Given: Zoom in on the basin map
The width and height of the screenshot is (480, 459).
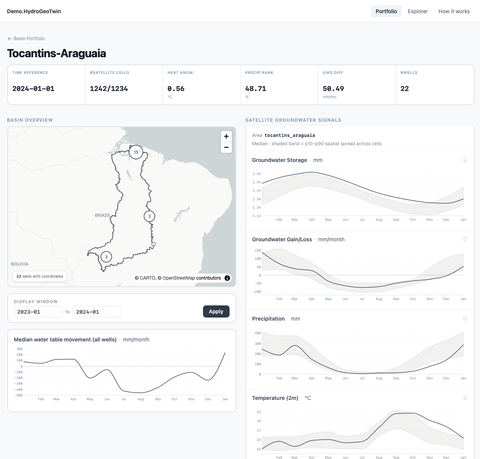Looking at the screenshot, I should click(x=226, y=136).
